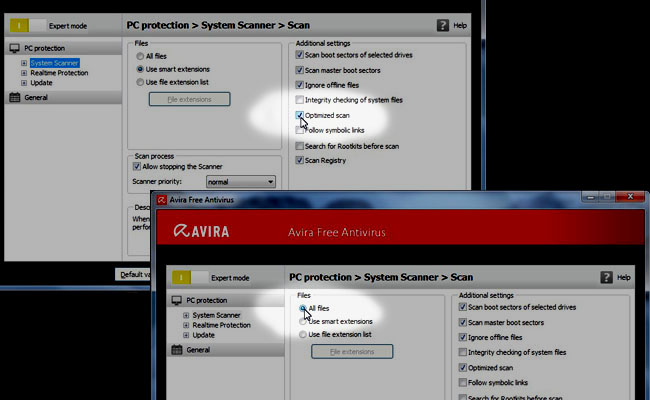Click Help link in back window
Image resolution: width=650 pixels, height=400 pixels.
point(460,25)
